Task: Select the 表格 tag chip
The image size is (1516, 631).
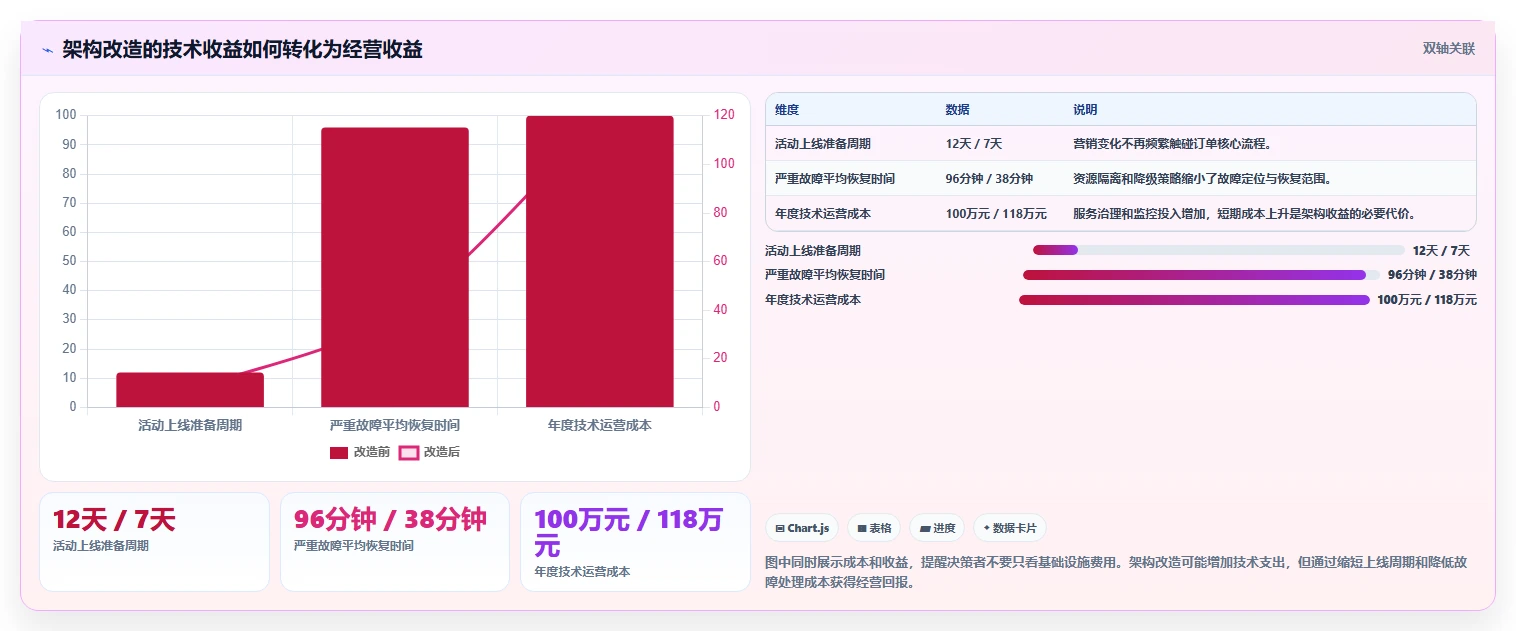Action: click(874, 528)
